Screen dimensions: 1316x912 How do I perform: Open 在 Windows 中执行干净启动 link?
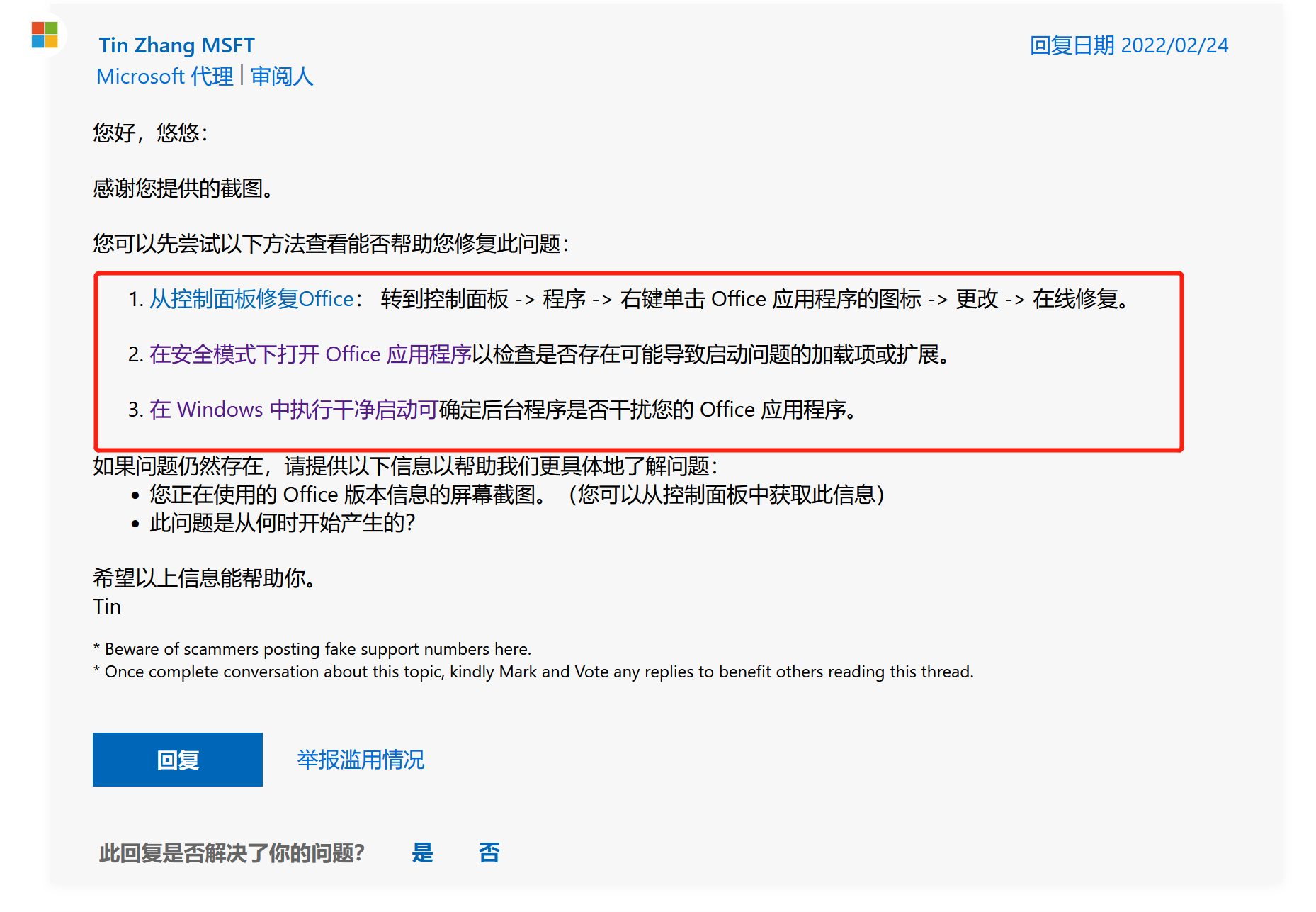(294, 410)
